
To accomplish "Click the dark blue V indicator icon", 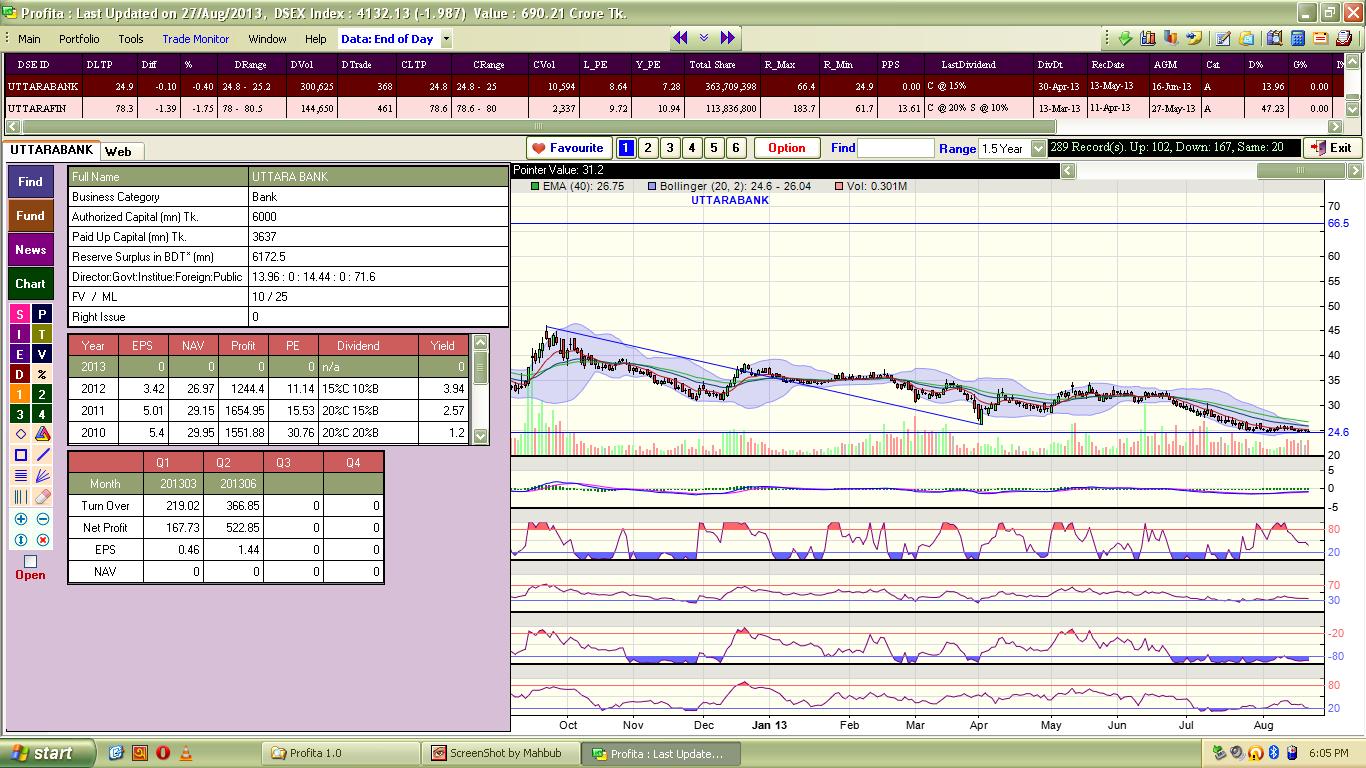I will [x=42, y=354].
